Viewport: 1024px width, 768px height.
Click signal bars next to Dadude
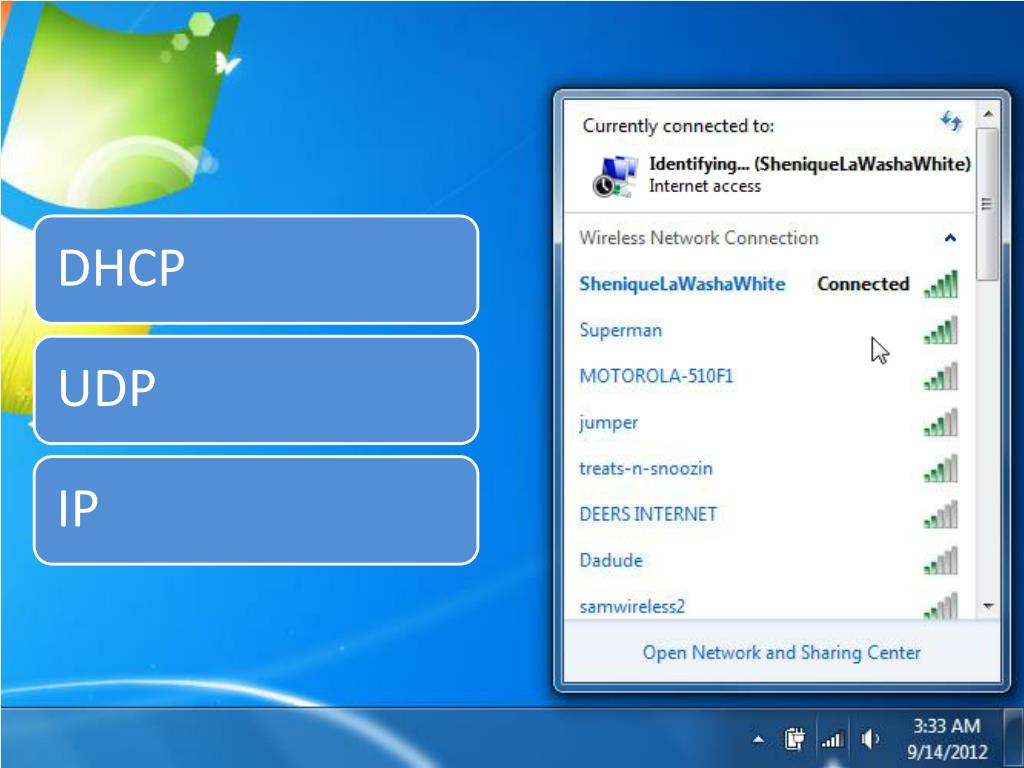941,560
